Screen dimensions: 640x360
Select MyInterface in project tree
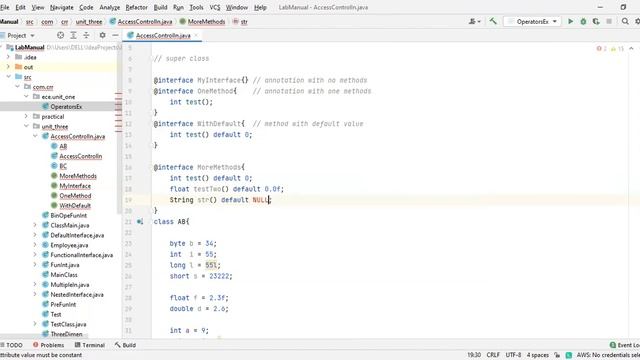click(x=75, y=186)
